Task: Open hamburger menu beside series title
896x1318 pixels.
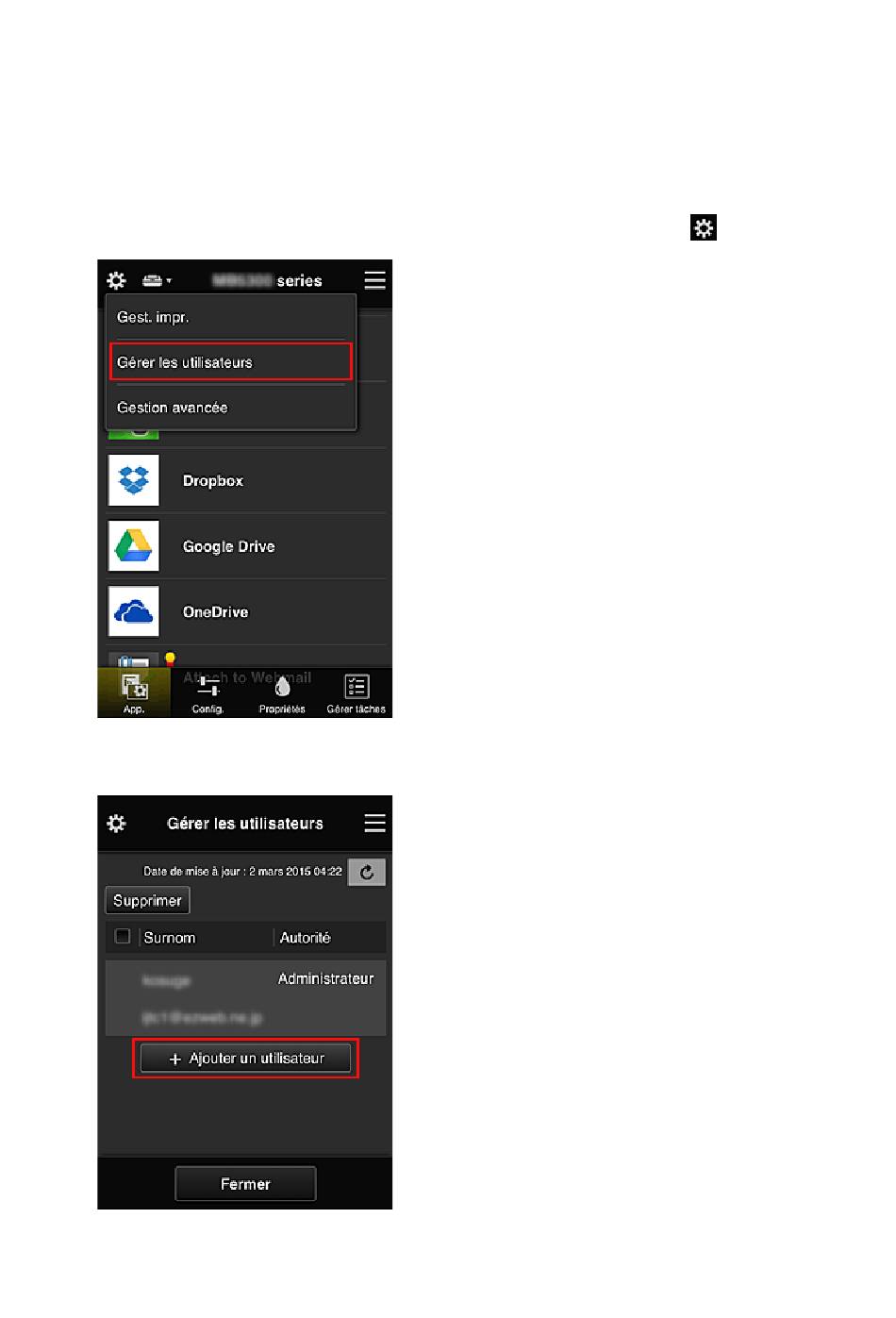Action: pyautogui.click(x=374, y=280)
